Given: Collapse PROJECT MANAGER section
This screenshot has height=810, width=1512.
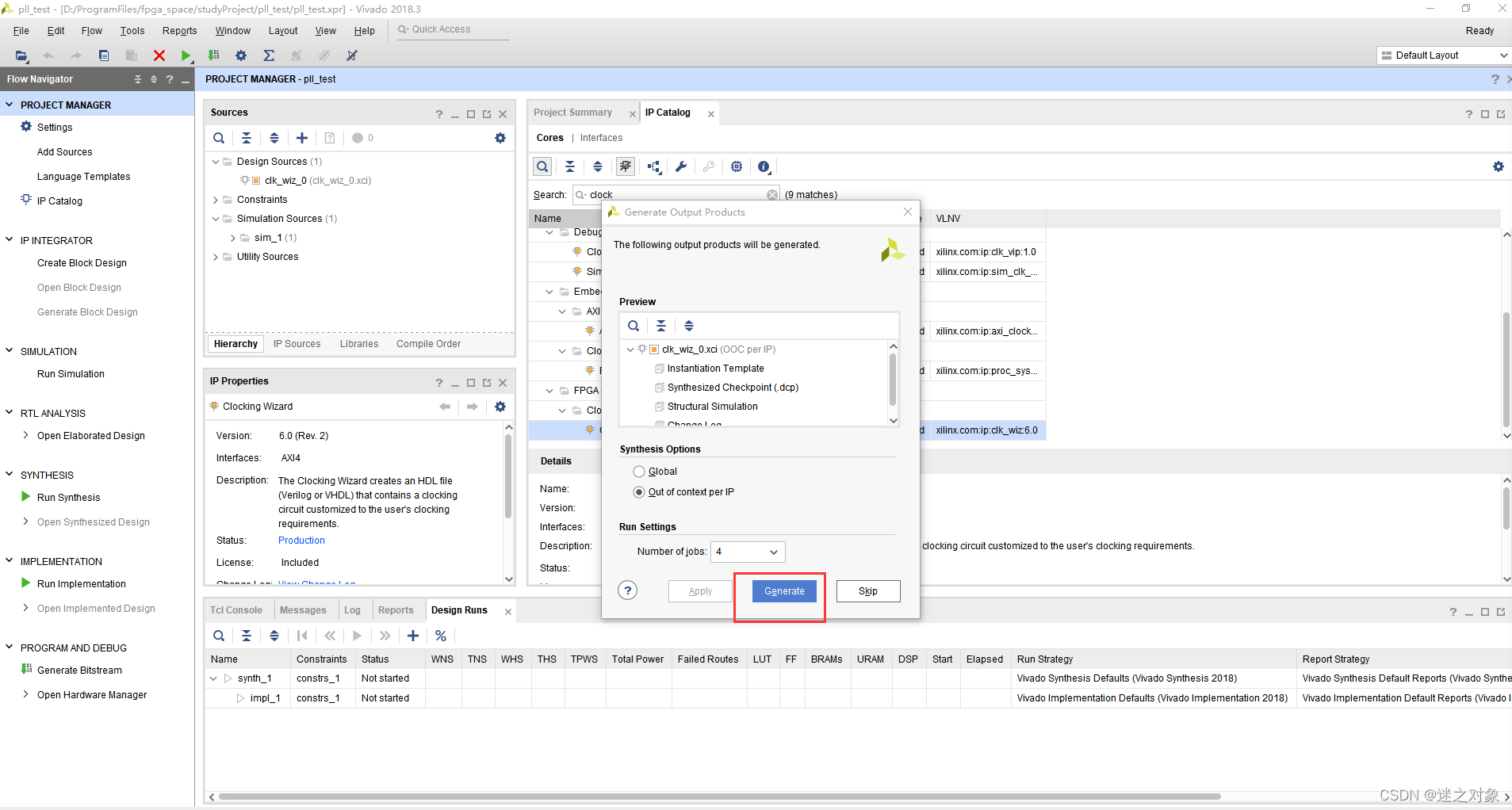Looking at the screenshot, I should (10, 105).
